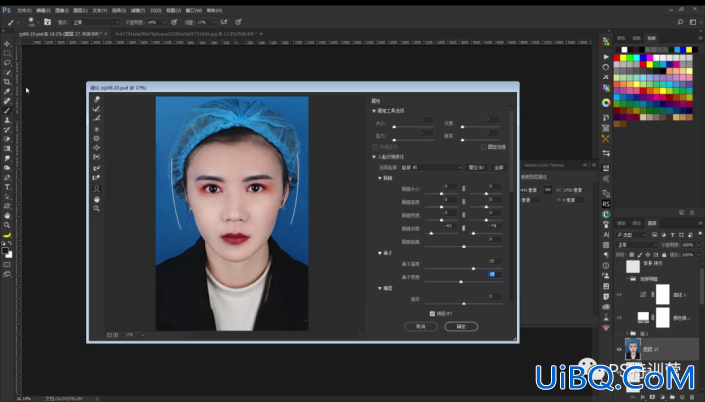The image size is (705, 402).
Task: Switch to the 路径 paths panel tab
Action: (637, 223)
